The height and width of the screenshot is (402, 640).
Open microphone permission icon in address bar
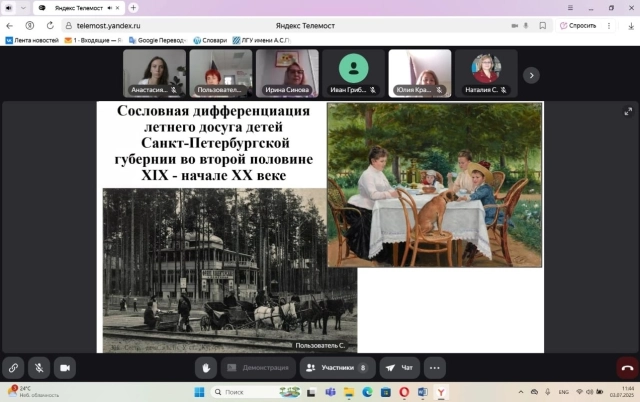tap(526, 26)
